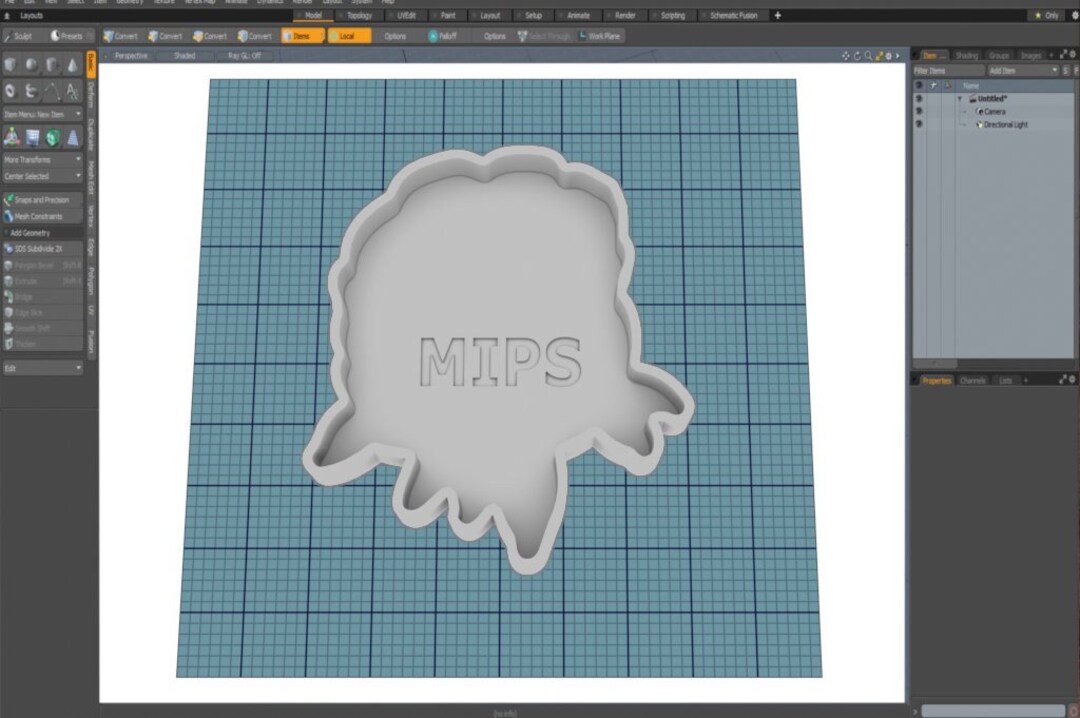This screenshot has width=1080, height=718.
Task: Select the Sphere primitive tool
Action: click(x=30, y=64)
